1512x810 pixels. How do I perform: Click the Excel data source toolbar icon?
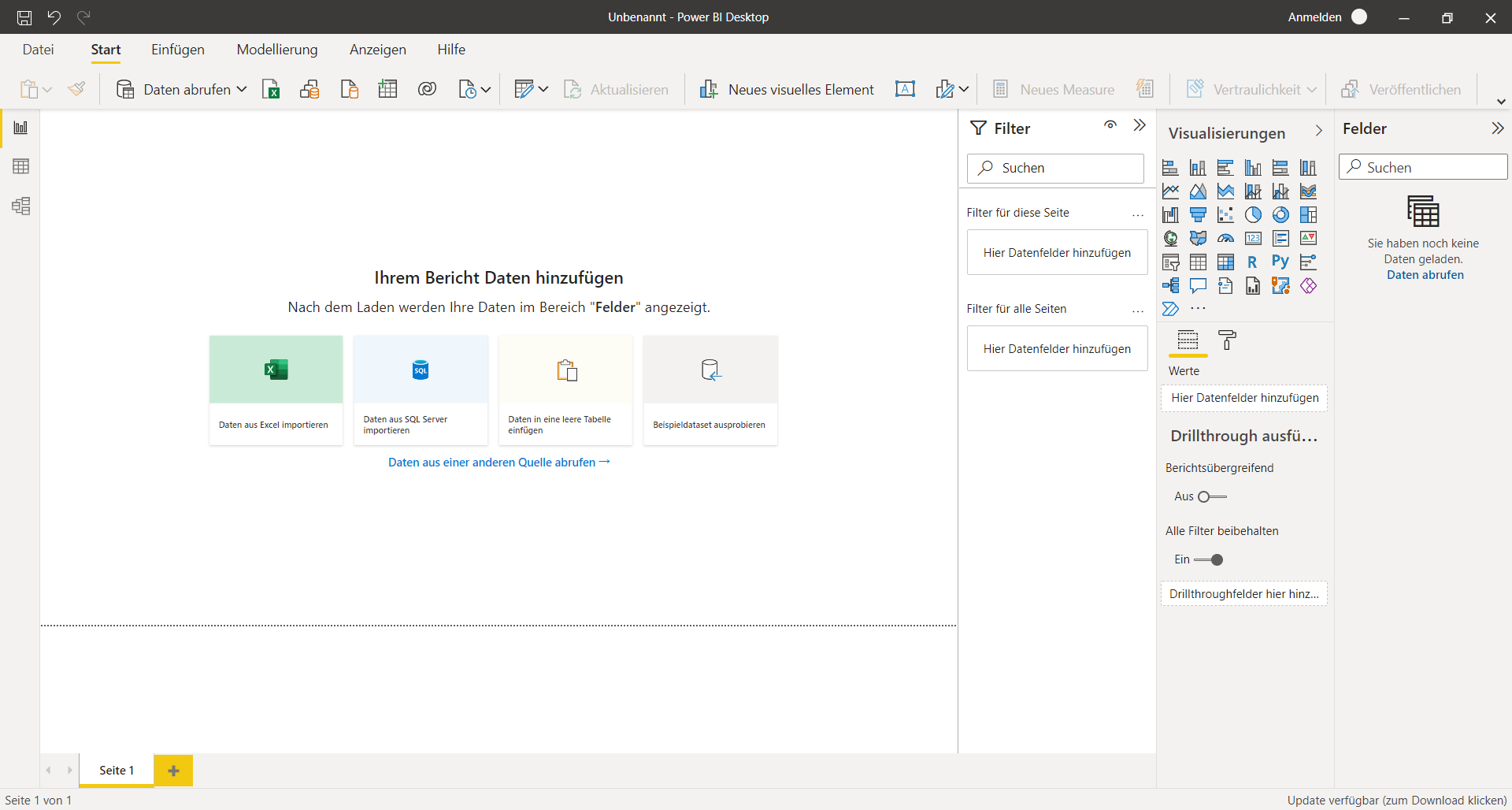tap(271, 90)
